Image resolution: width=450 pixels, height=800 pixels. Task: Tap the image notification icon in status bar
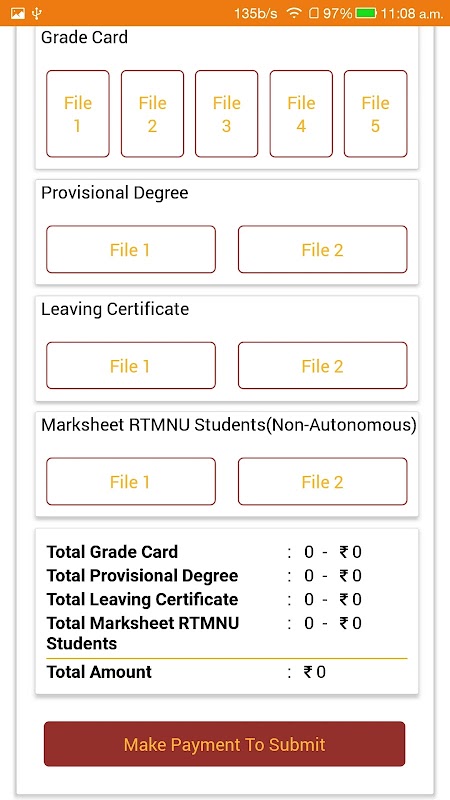click(x=18, y=13)
